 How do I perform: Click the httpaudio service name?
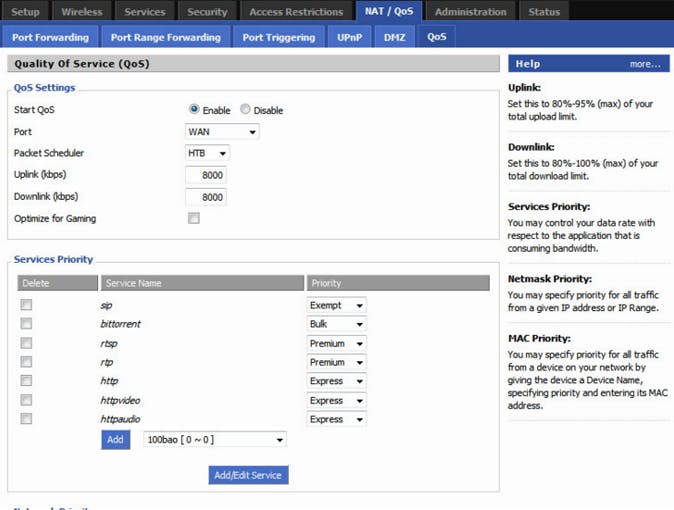pyautogui.click(x=120, y=419)
